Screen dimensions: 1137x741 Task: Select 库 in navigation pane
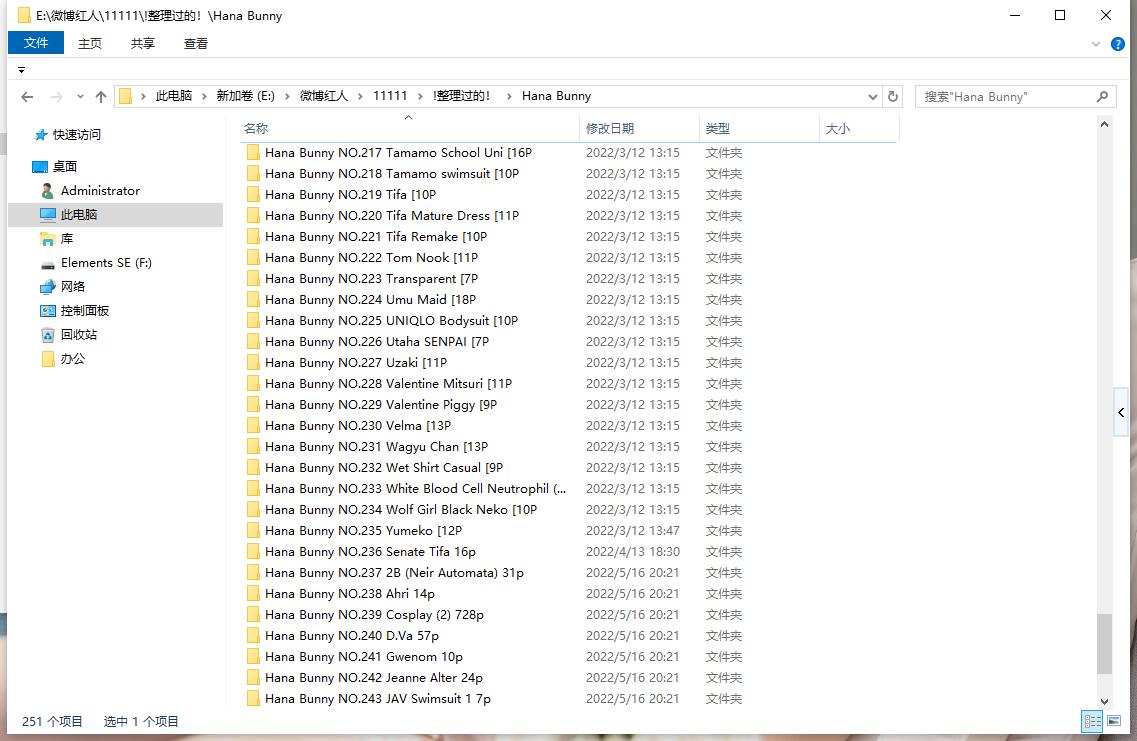(67, 239)
